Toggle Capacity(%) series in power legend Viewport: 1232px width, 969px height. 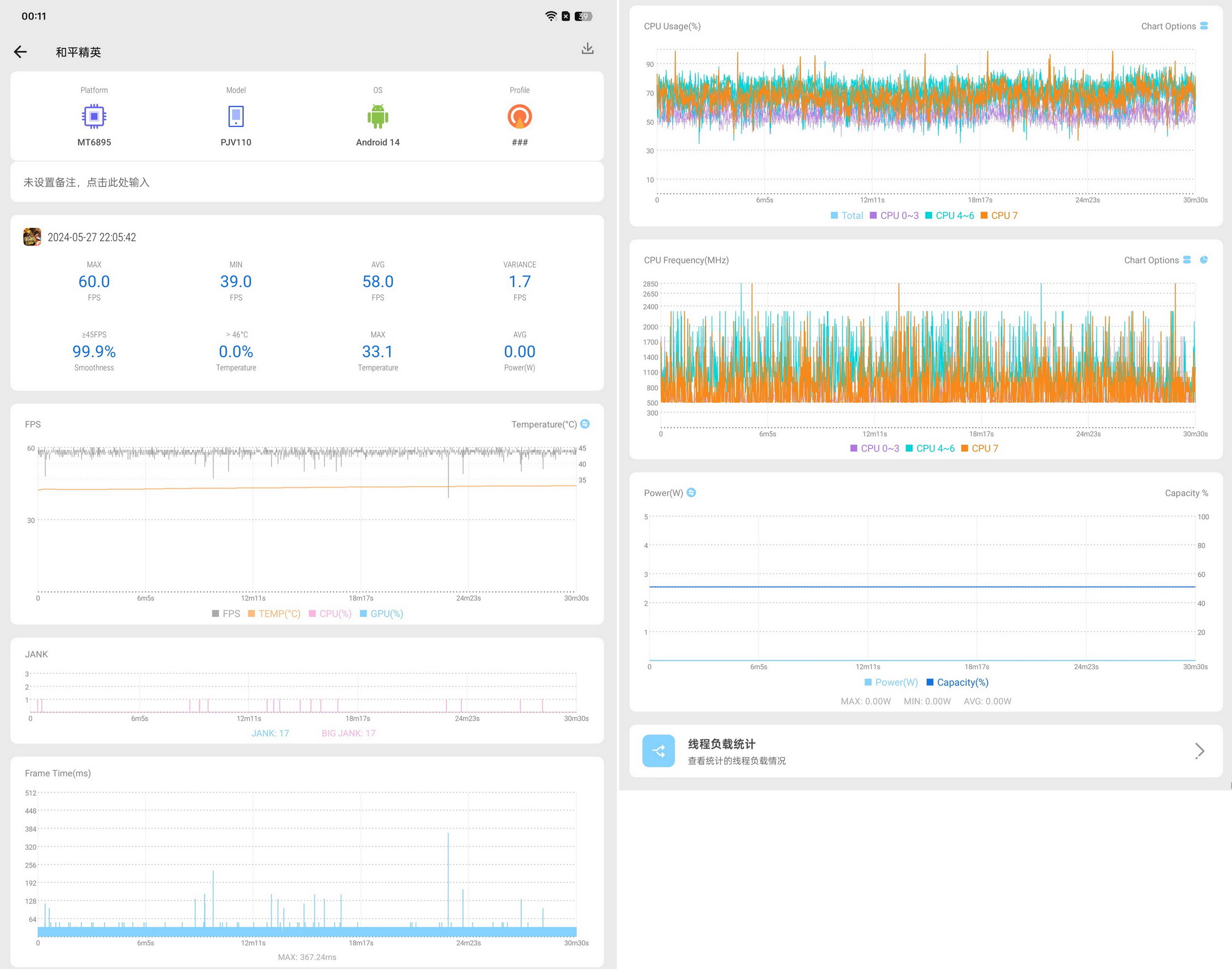[957, 682]
